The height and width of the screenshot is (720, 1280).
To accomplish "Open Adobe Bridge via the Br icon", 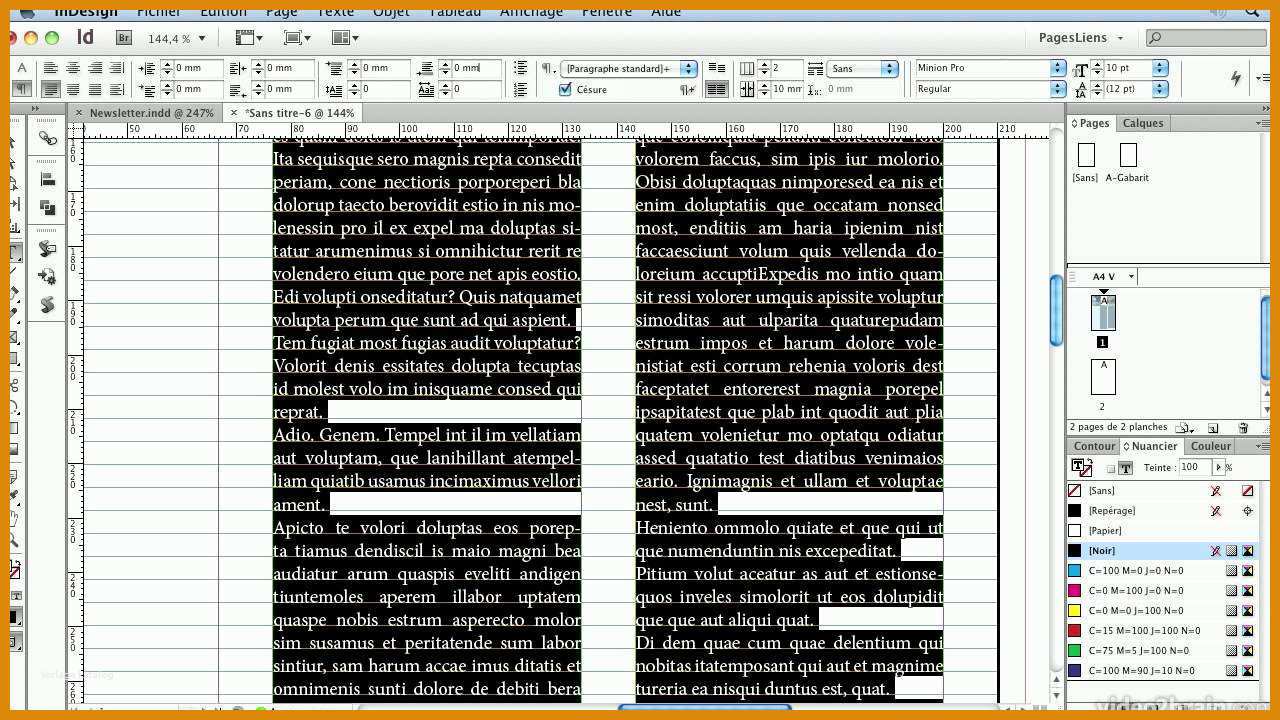I will click(125, 38).
